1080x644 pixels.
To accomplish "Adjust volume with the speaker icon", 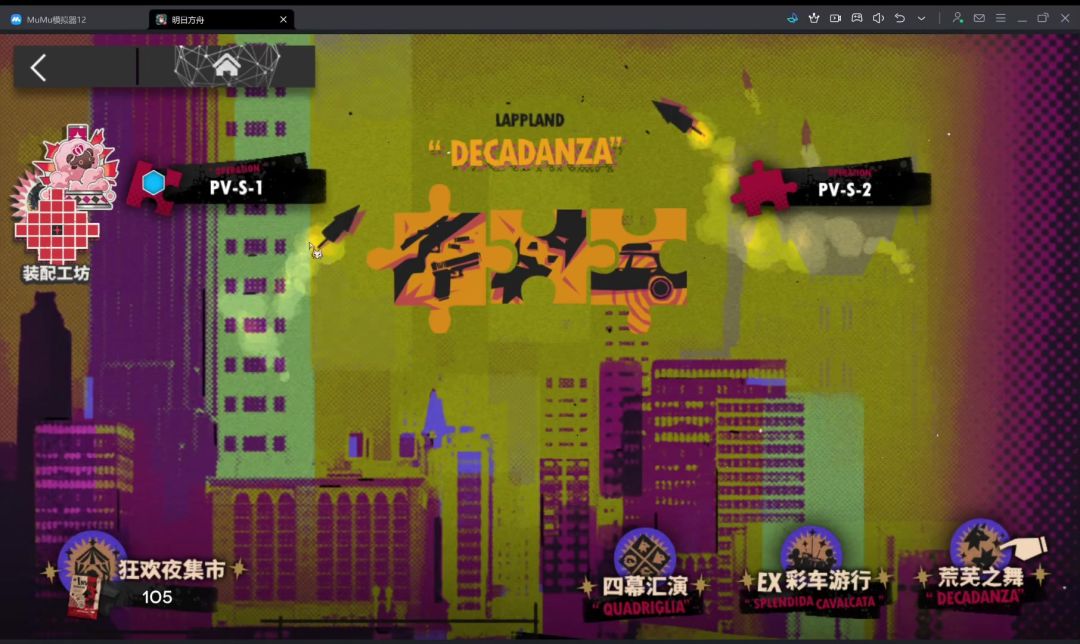I will point(878,19).
